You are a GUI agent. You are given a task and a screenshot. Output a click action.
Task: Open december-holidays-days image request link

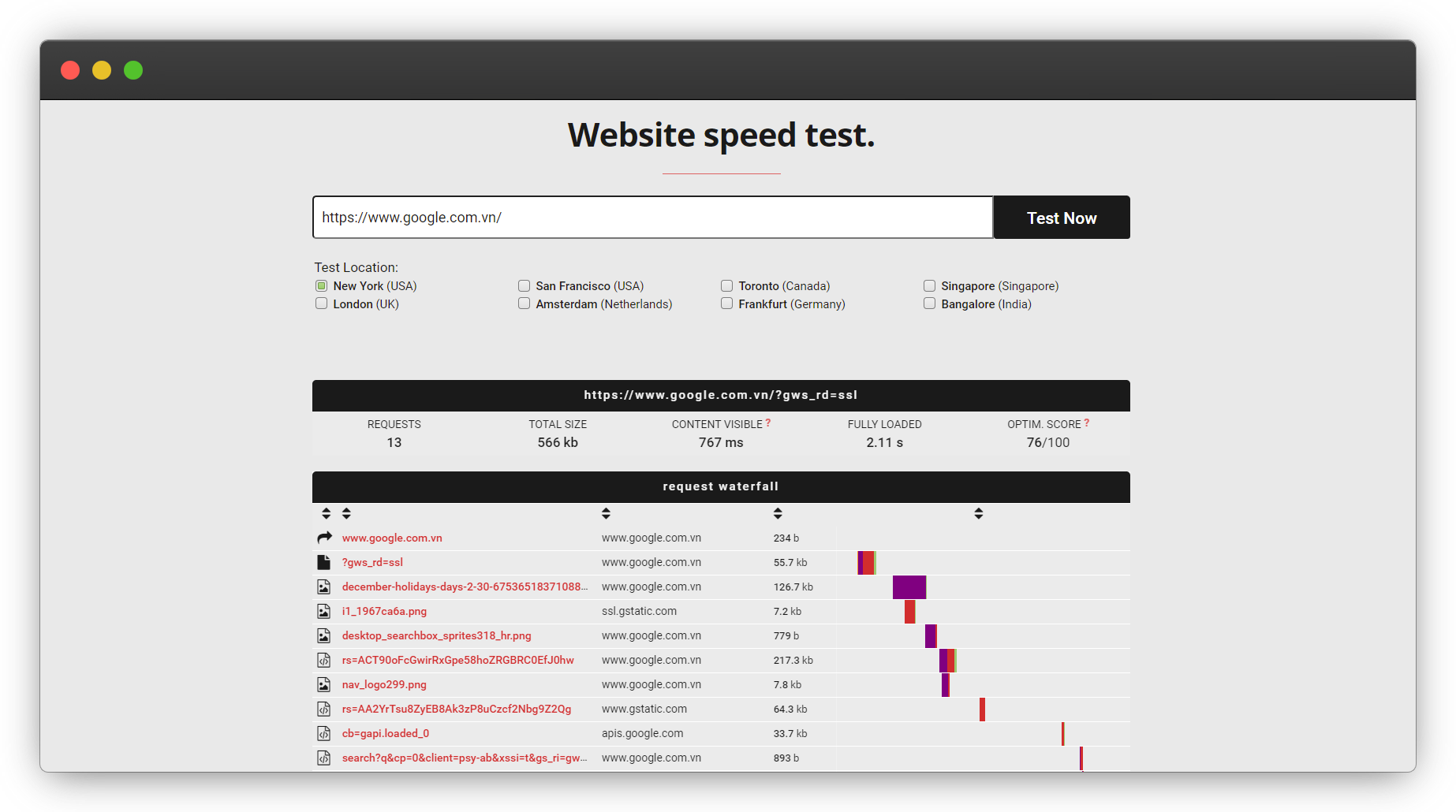point(465,587)
